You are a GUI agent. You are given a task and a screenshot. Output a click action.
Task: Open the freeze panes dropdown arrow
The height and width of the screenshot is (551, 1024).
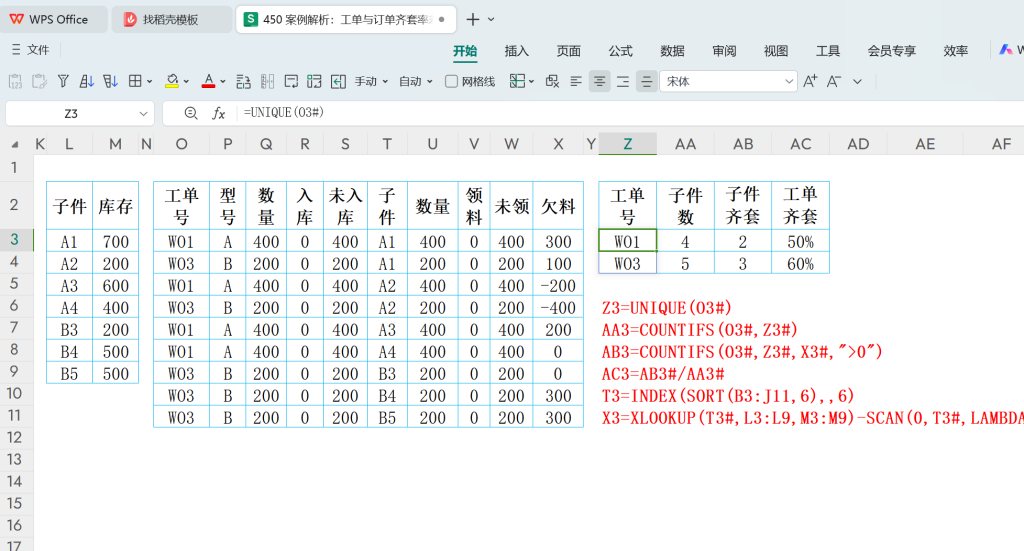[532, 82]
